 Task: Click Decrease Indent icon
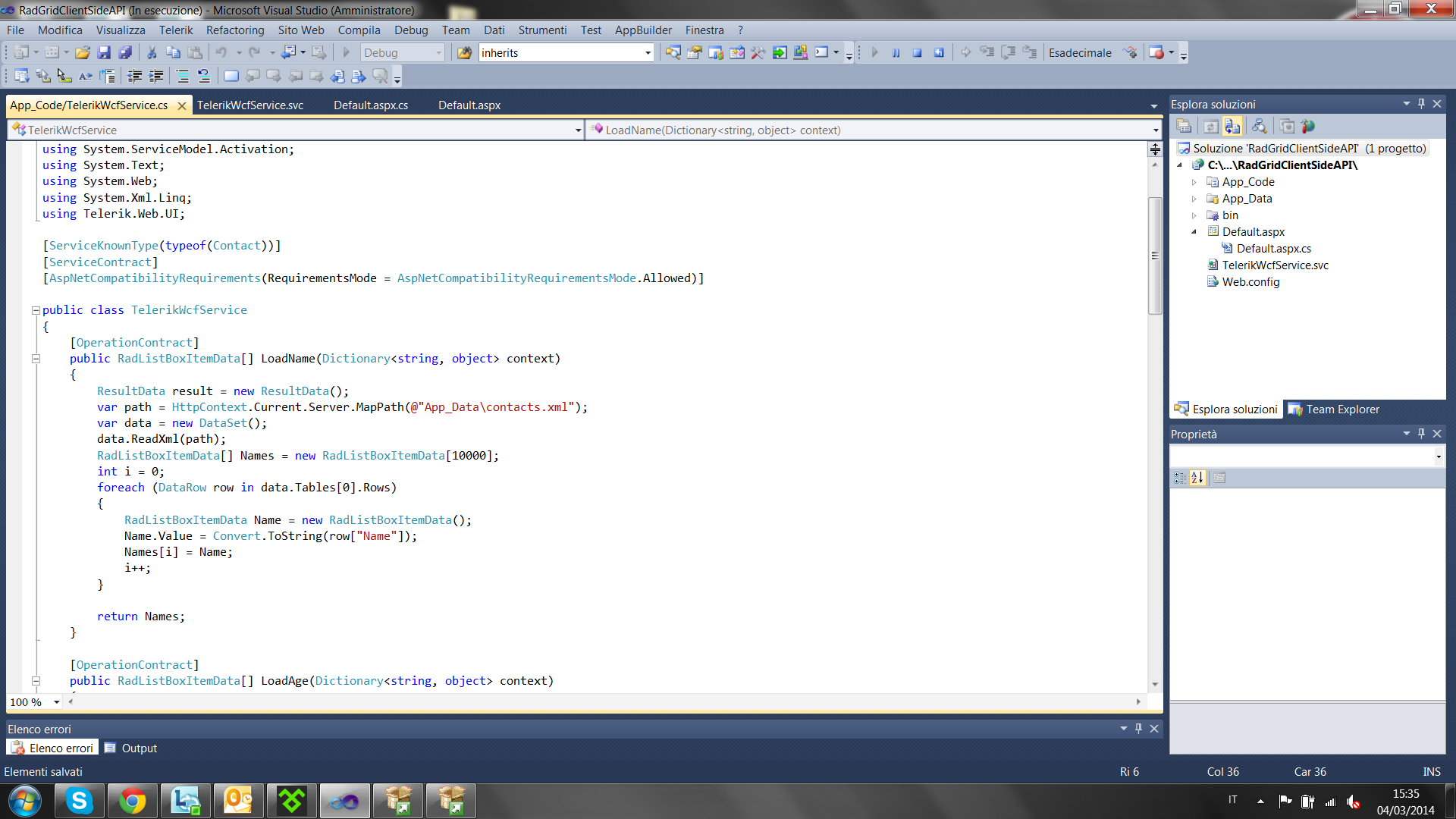pos(134,76)
